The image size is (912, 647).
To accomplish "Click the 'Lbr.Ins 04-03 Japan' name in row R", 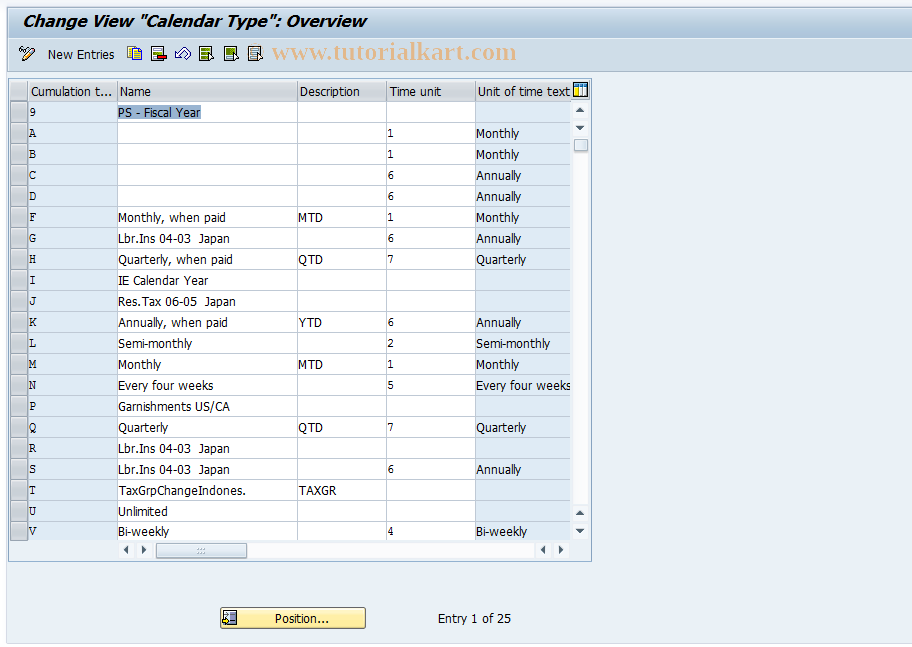I will (x=207, y=448).
